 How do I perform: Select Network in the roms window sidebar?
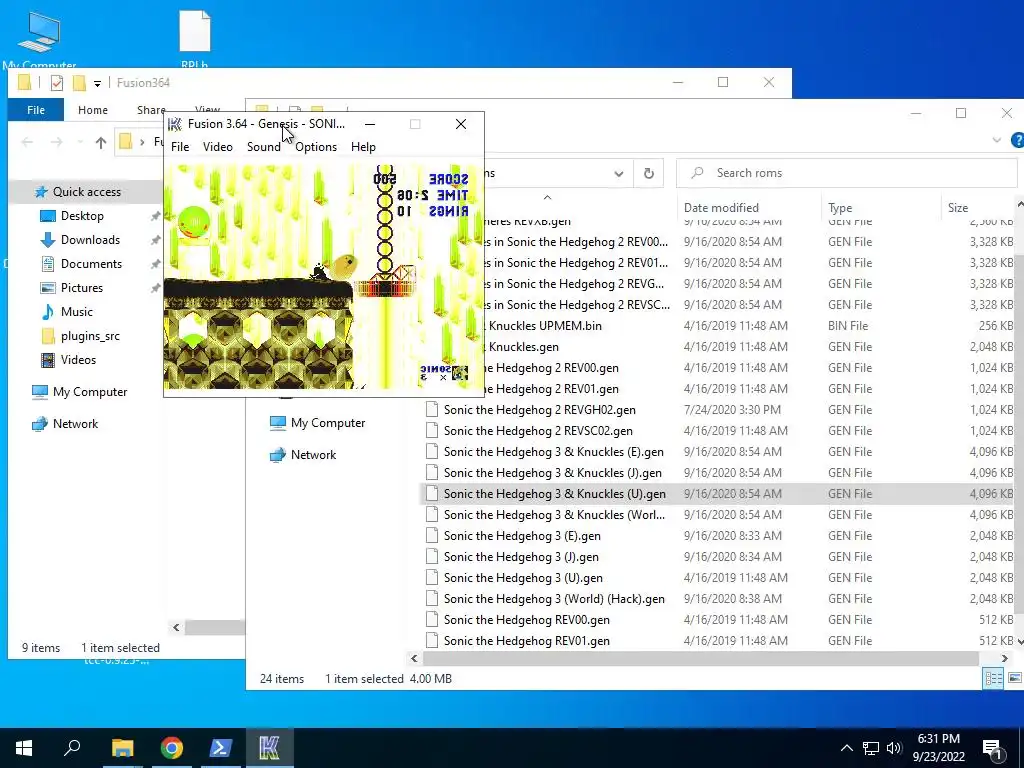pos(313,455)
